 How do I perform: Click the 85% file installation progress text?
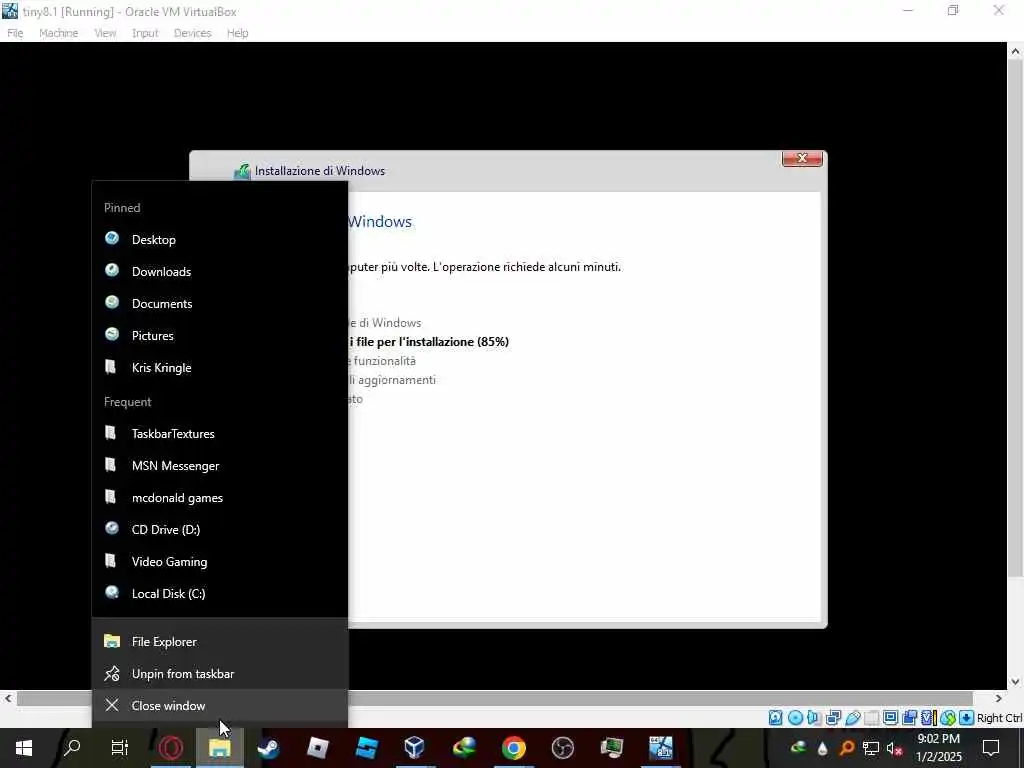pos(428,342)
